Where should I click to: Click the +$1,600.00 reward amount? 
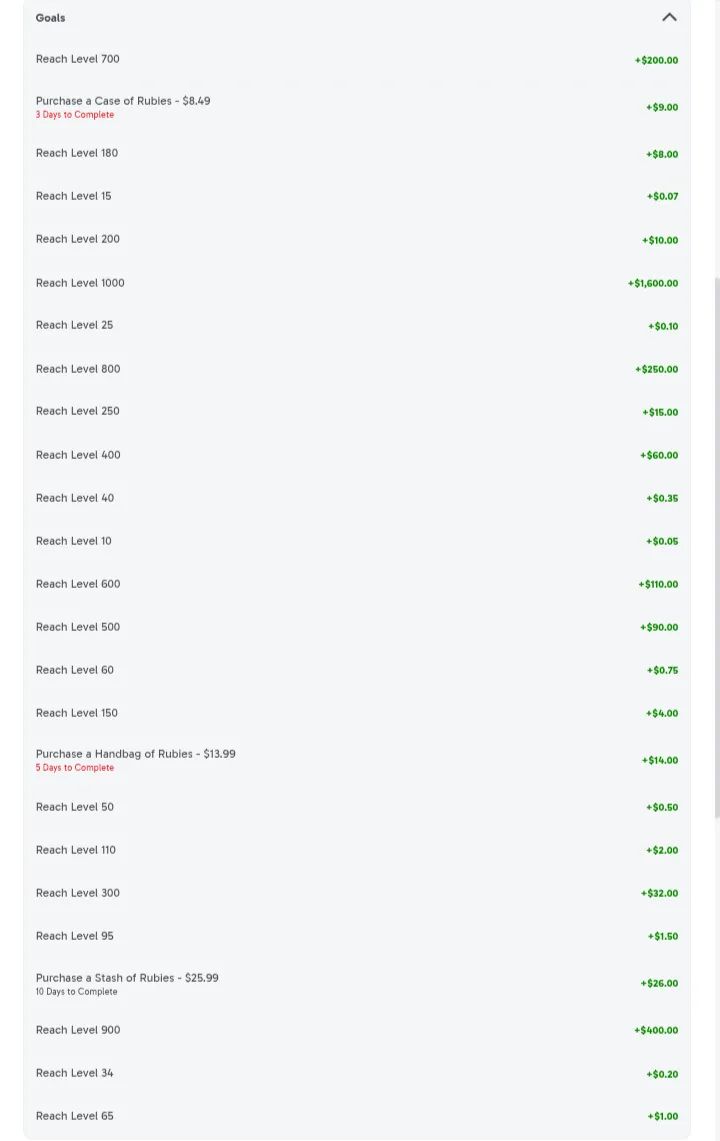(652, 283)
